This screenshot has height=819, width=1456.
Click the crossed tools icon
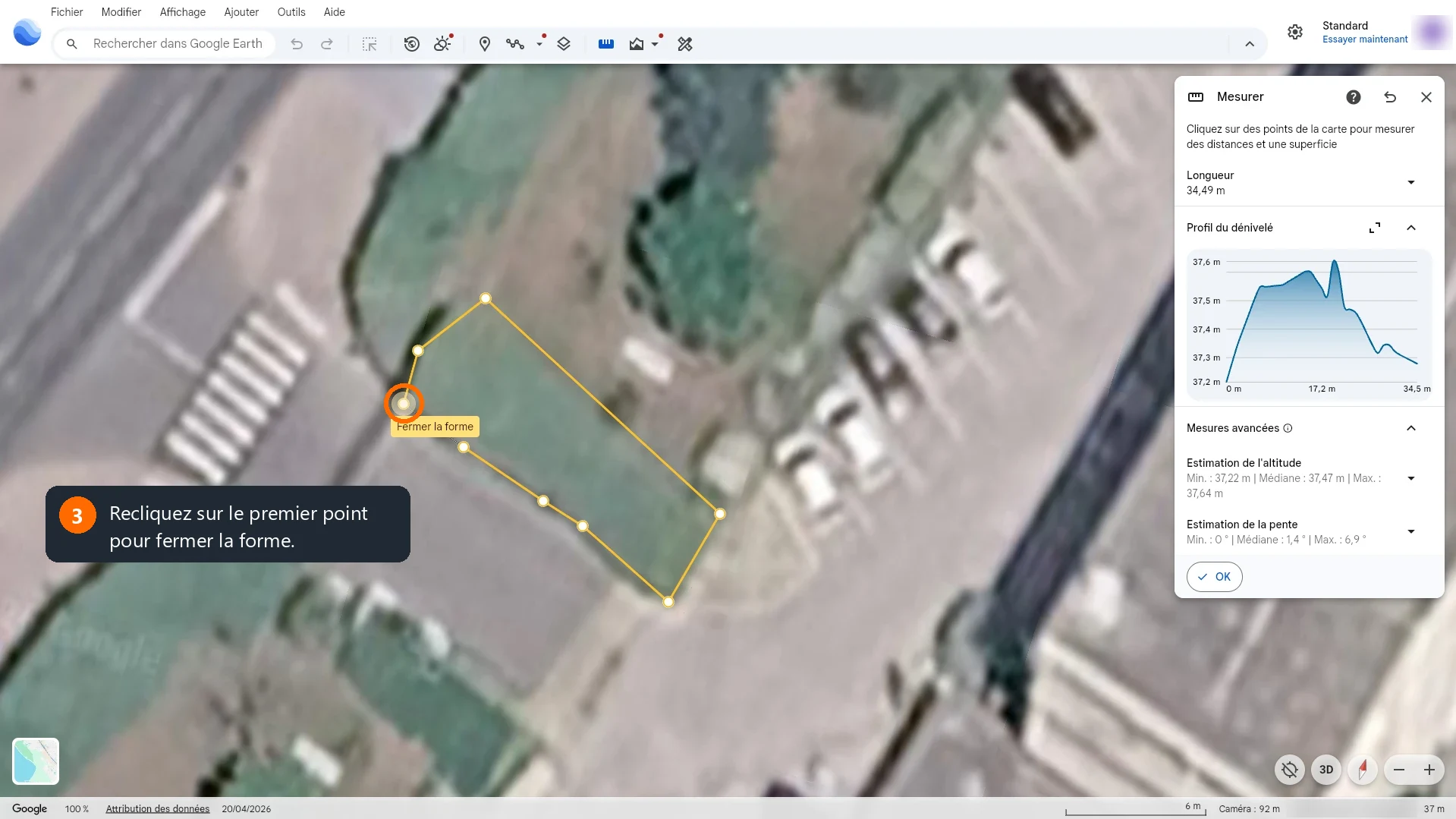(685, 44)
